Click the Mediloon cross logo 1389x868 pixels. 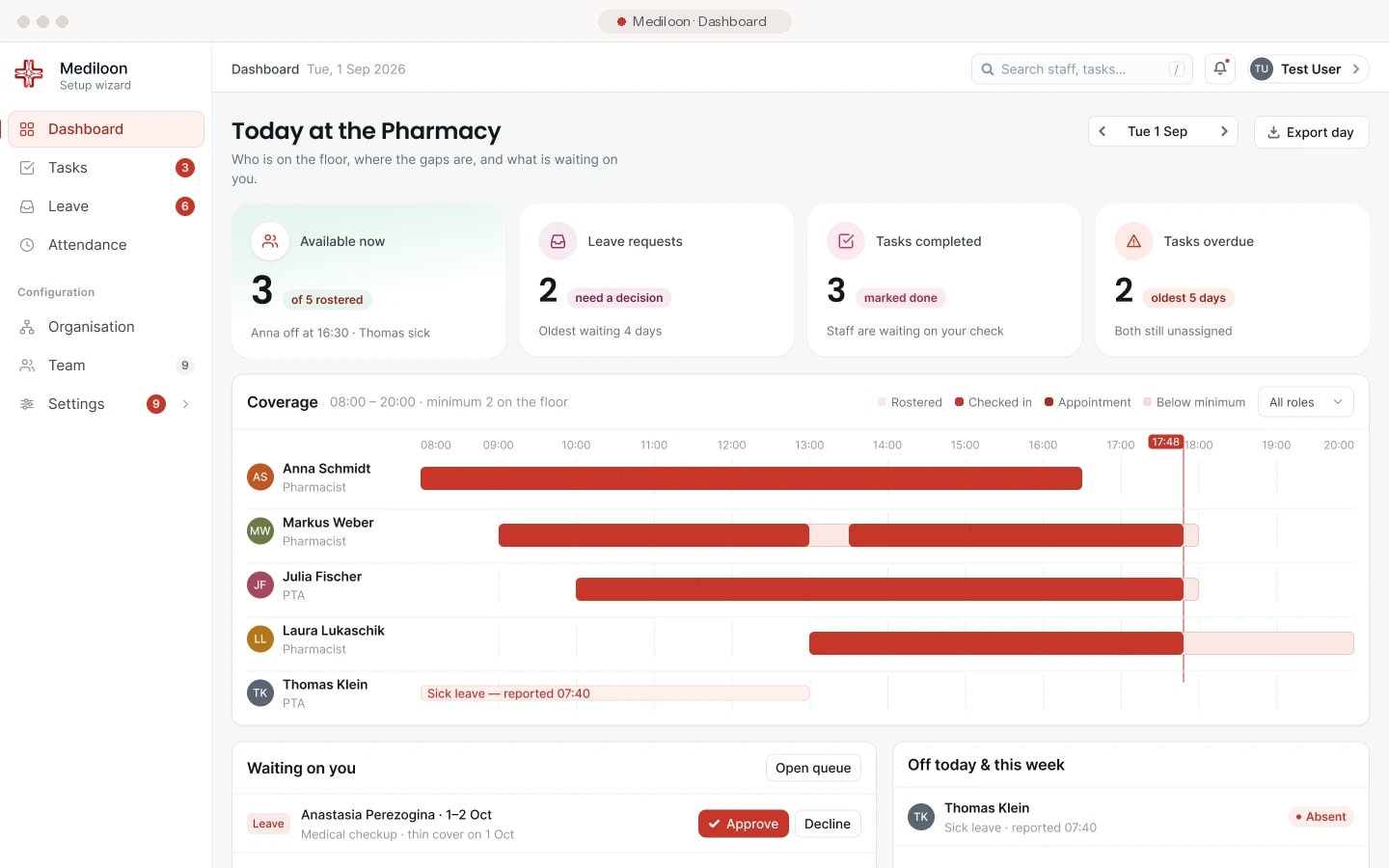click(29, 73)
